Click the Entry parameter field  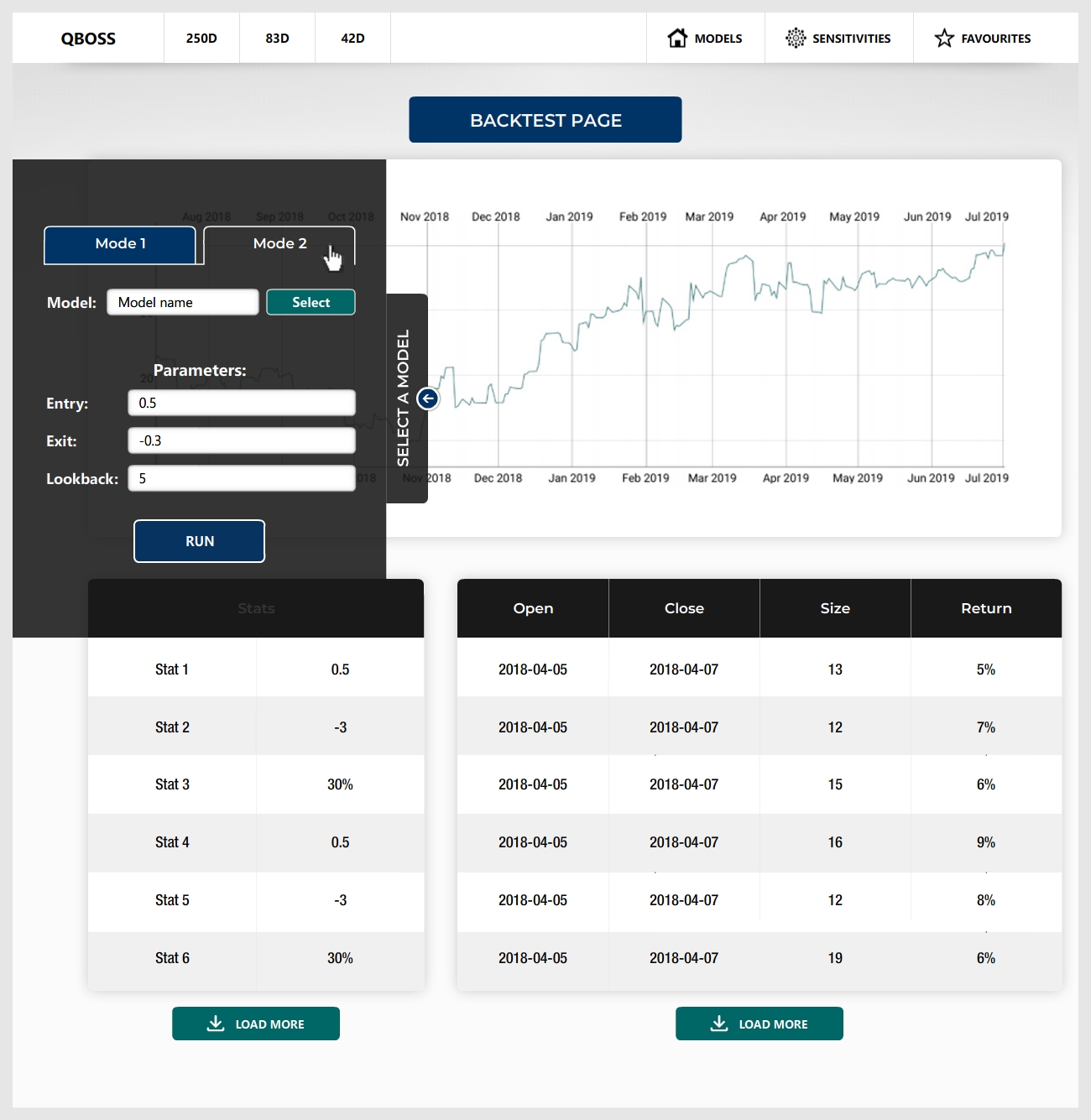tap(242, 403)
